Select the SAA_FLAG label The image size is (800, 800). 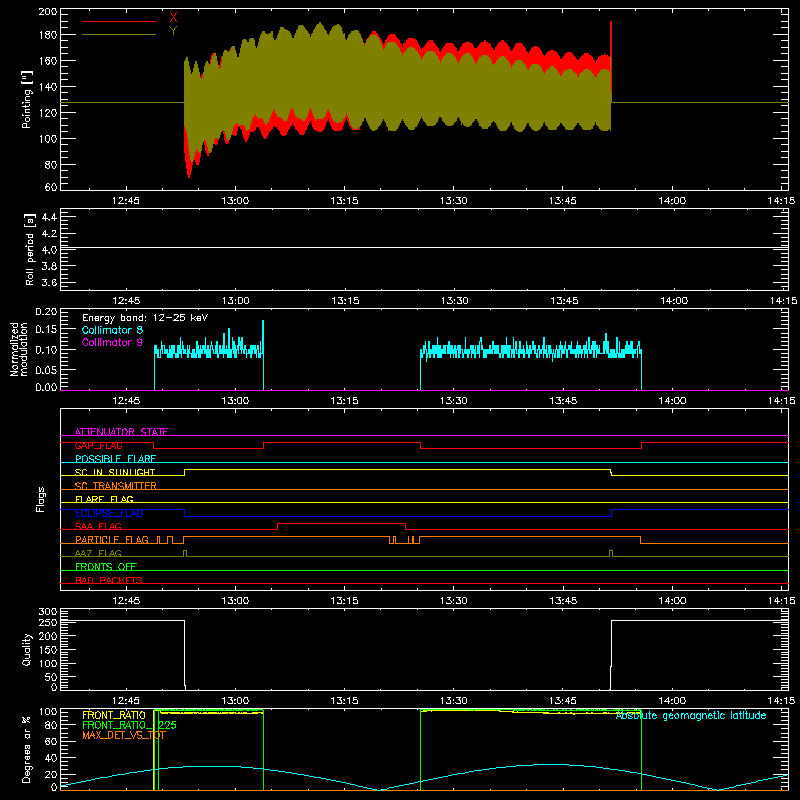point(98,526)
